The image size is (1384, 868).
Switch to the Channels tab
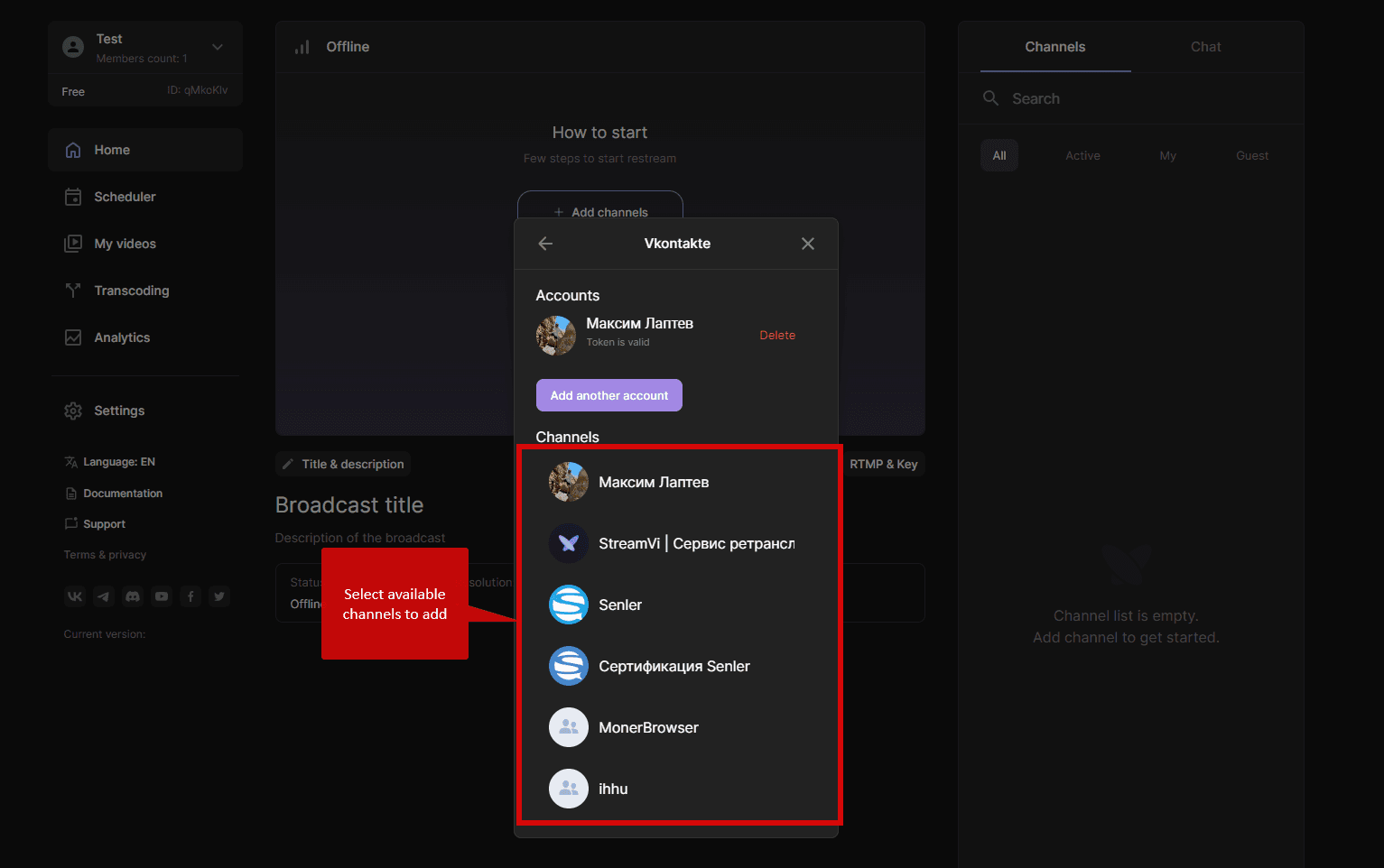tap(1055, 47)
